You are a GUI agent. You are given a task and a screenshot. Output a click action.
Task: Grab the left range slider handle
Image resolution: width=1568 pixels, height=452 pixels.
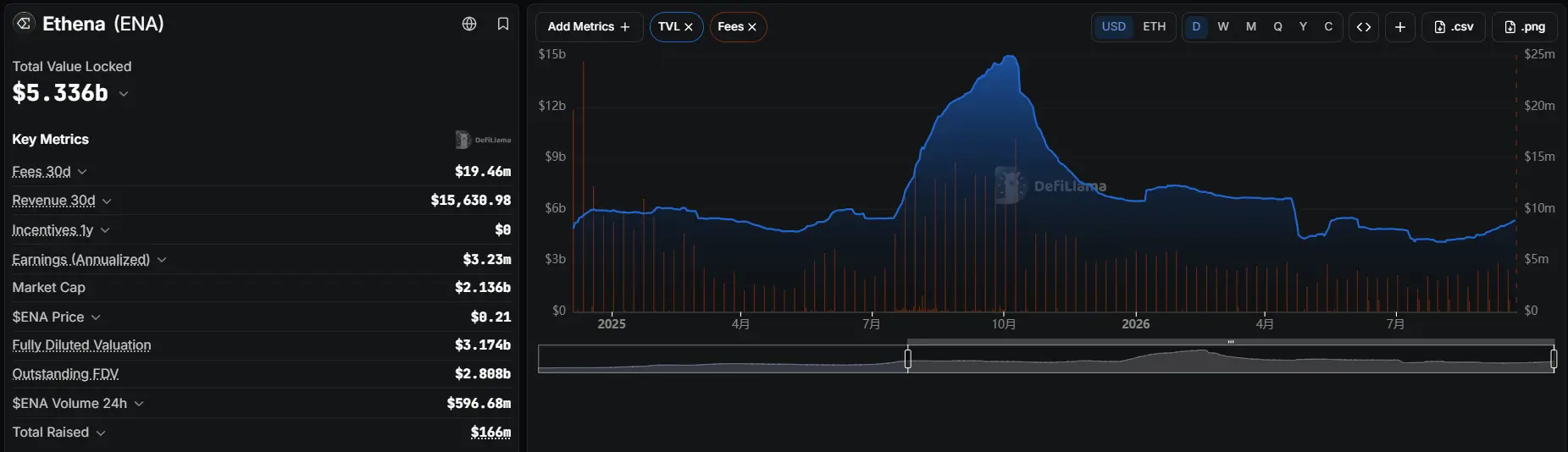(x=907, y=359)
